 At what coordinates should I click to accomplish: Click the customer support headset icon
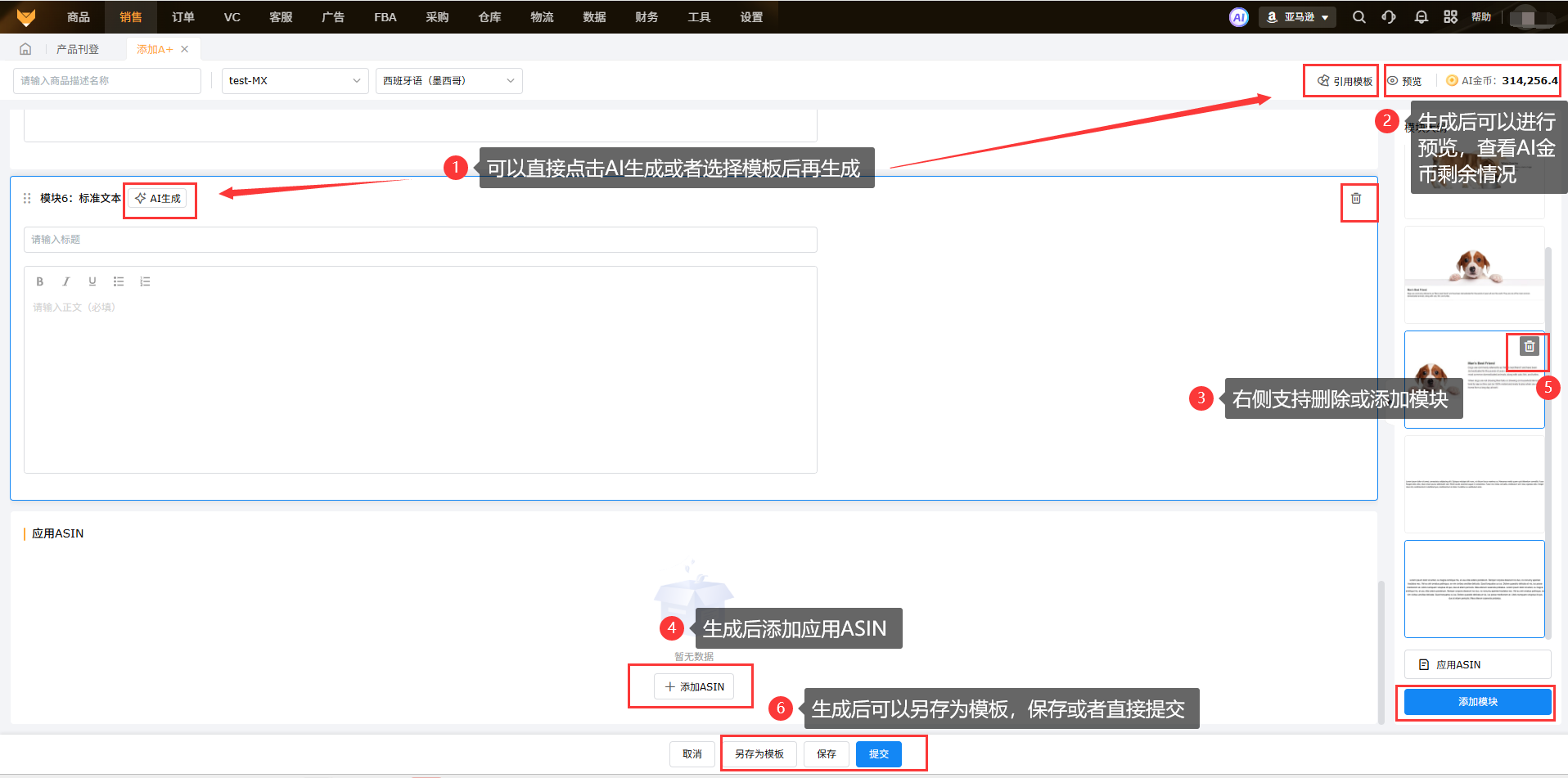coord(1389,17)
